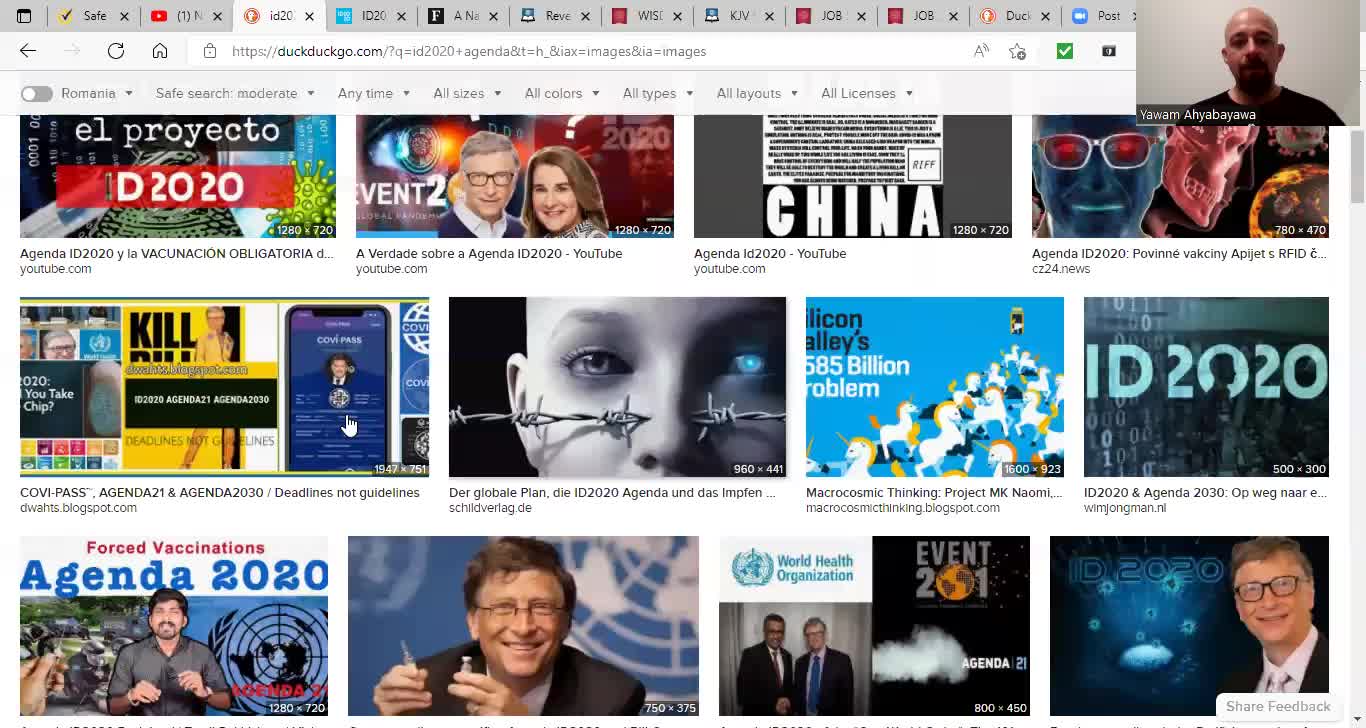Click the duckduckgo.com address bar URL
This screenshot has width=1366, height=728.
tap(469, 51)
